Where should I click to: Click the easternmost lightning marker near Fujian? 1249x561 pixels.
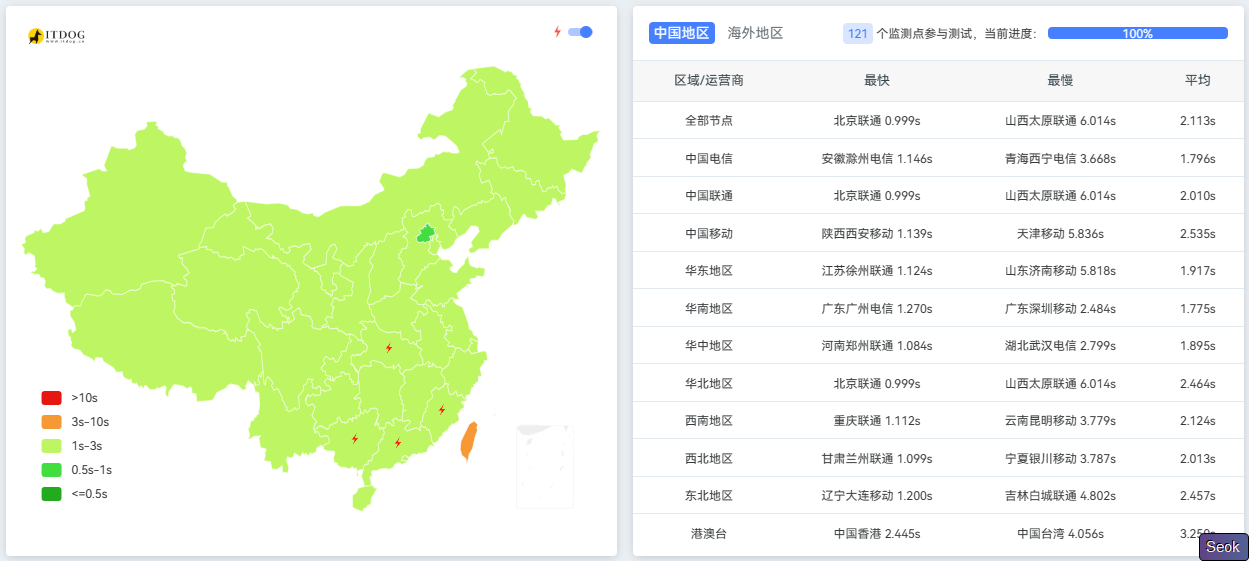pyautogui.click(x=442, y=409)
